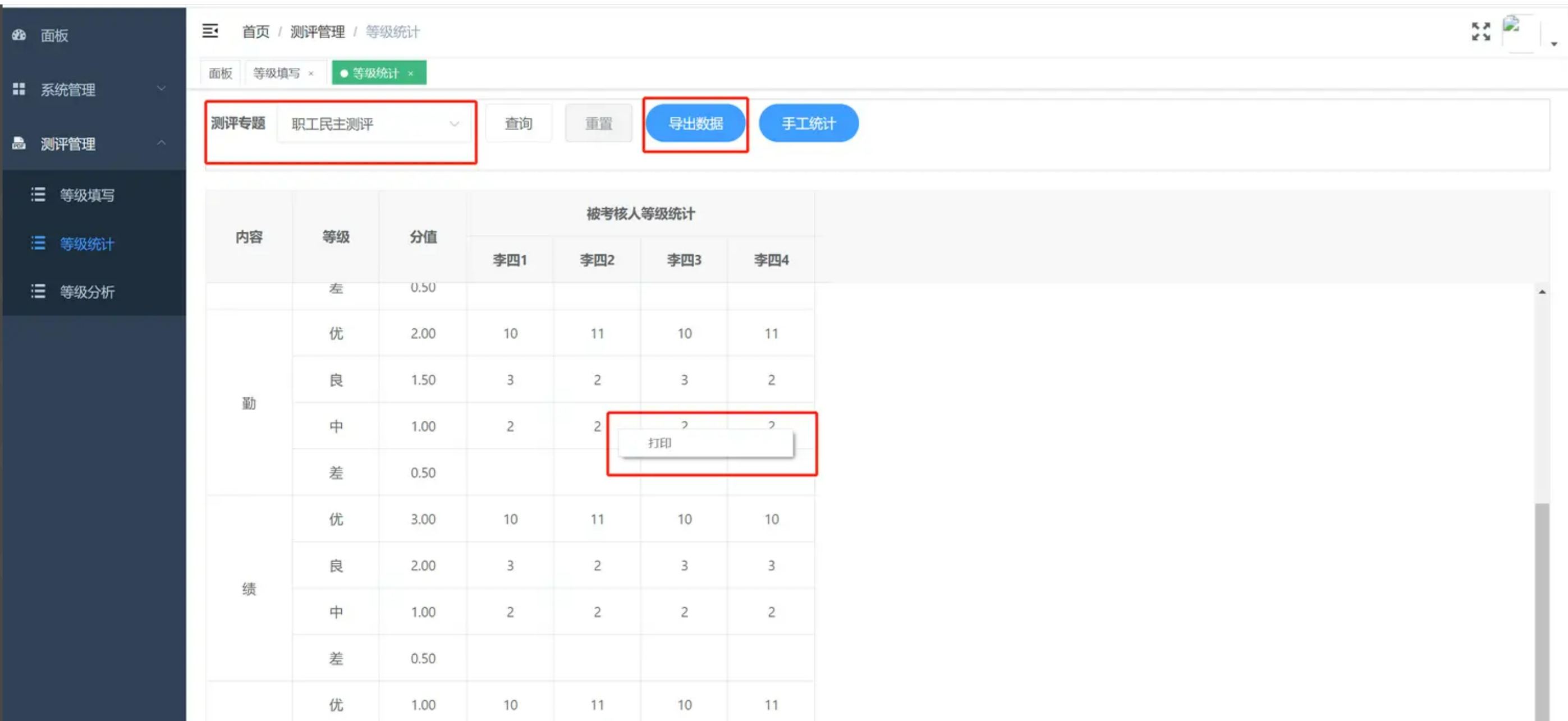Enter fullscreen using the expand icon
Image resolution: width=1568 pixels, height=721 pixels.
(1480, 31)
